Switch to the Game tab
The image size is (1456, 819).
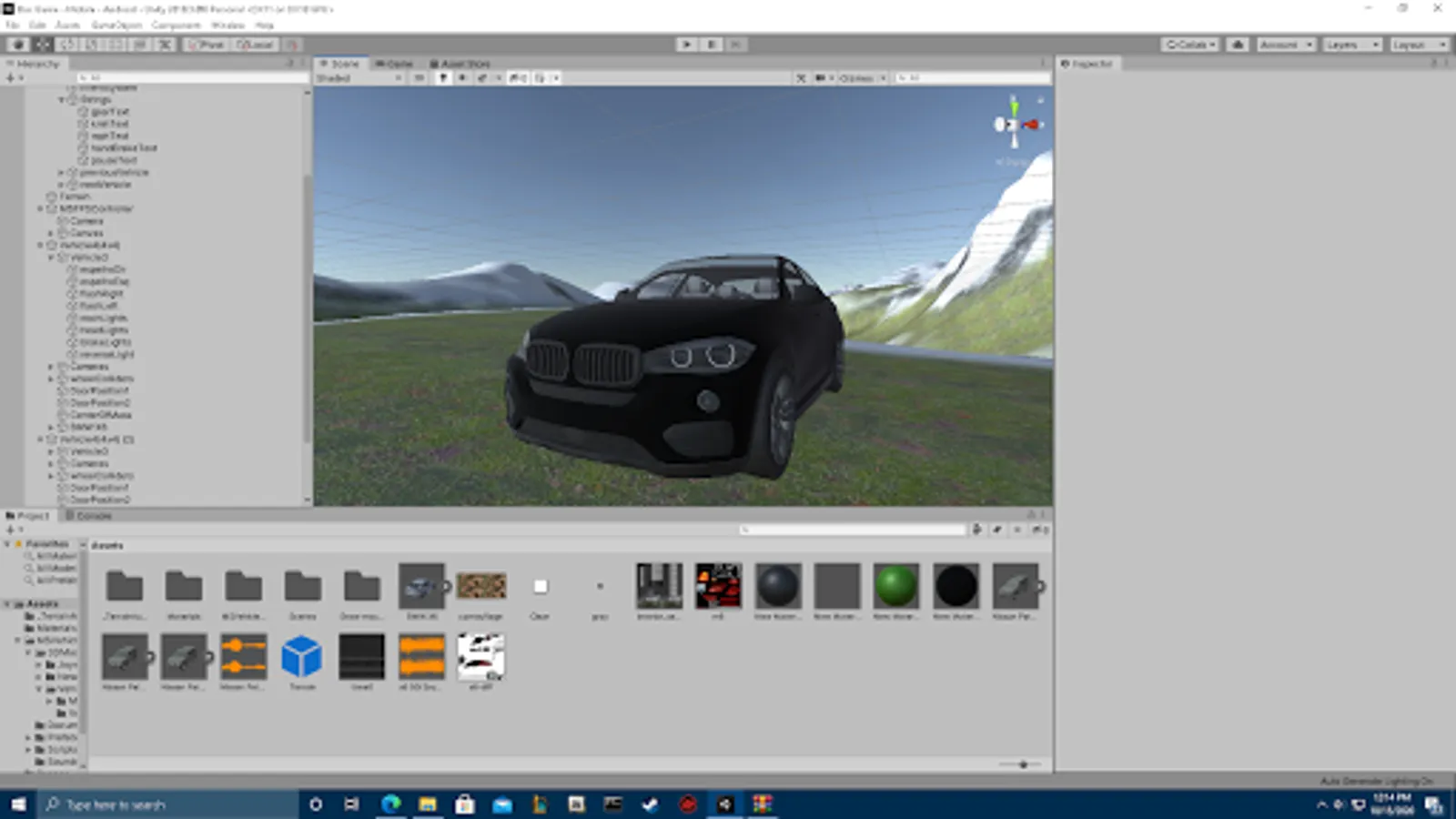(395, 64)
